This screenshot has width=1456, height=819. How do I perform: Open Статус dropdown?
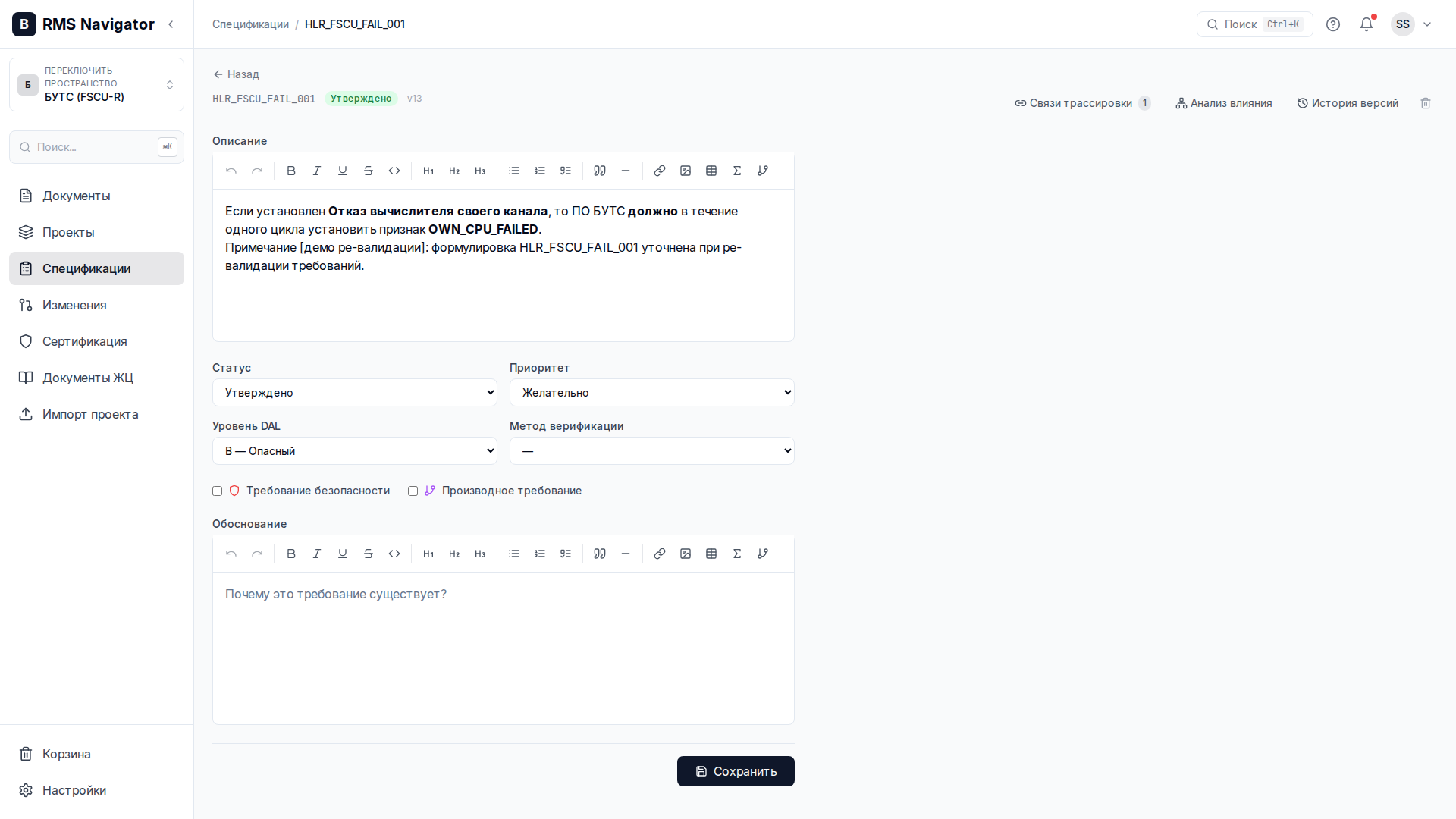pyautogui.click(x=355, y=392)
